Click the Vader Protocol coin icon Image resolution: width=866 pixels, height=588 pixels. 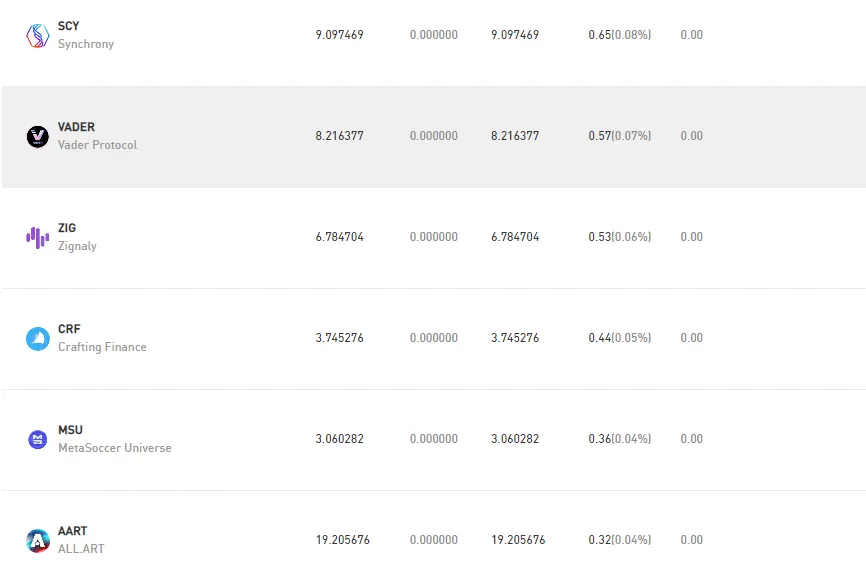pos(38,136)
